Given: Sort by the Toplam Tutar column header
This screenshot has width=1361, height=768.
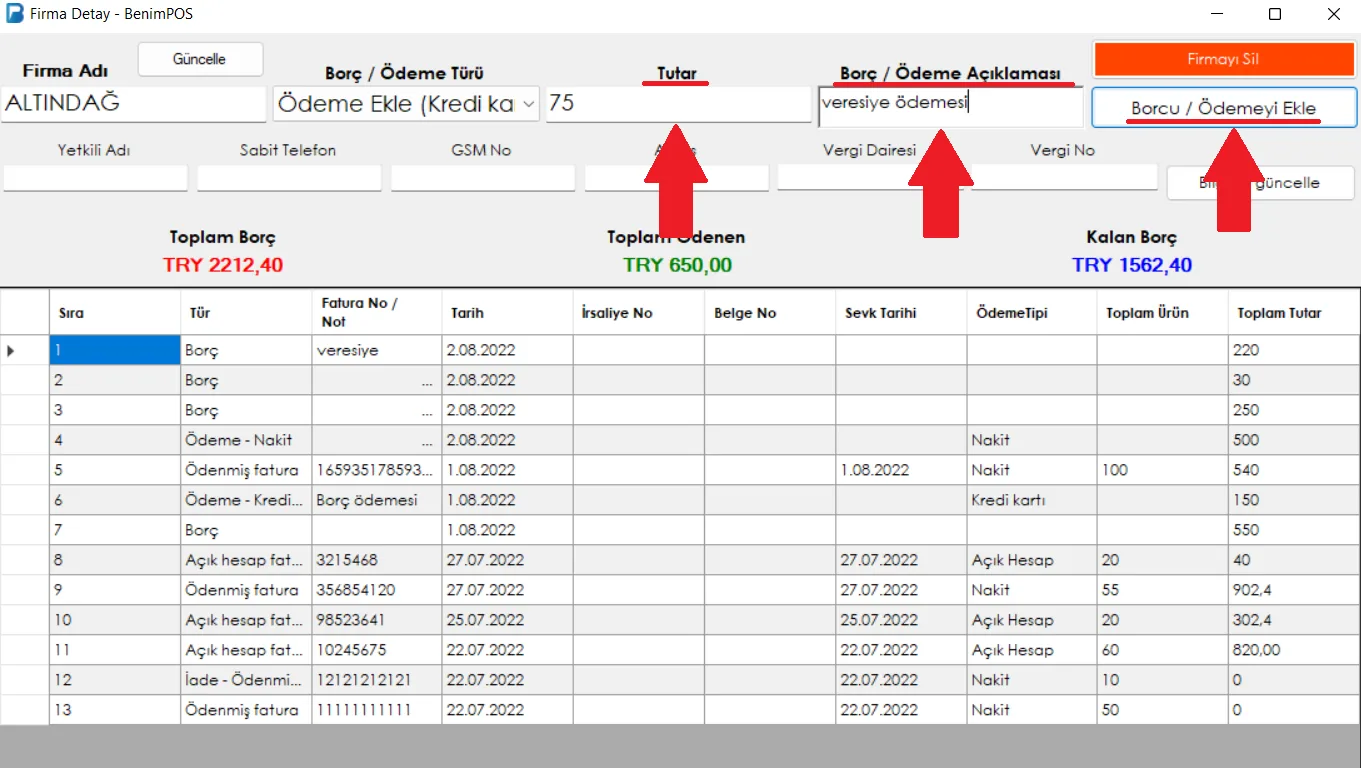Looking at the screenshot, I should tap(1294, 313).
